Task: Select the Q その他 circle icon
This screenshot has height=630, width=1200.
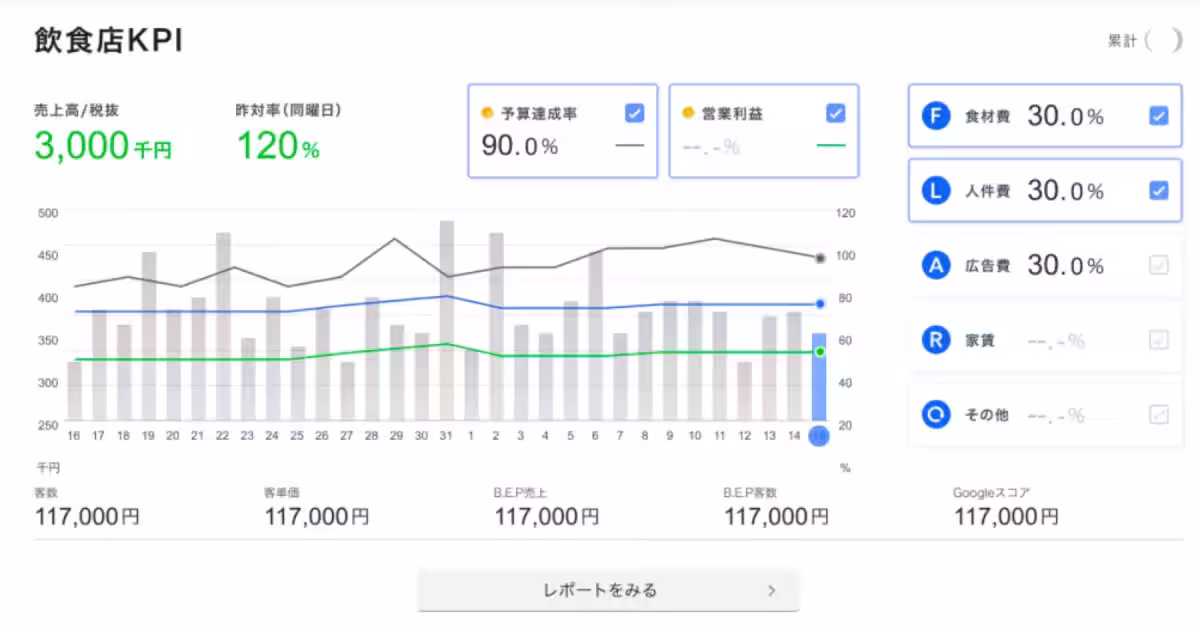Action: tap(935, 414)
